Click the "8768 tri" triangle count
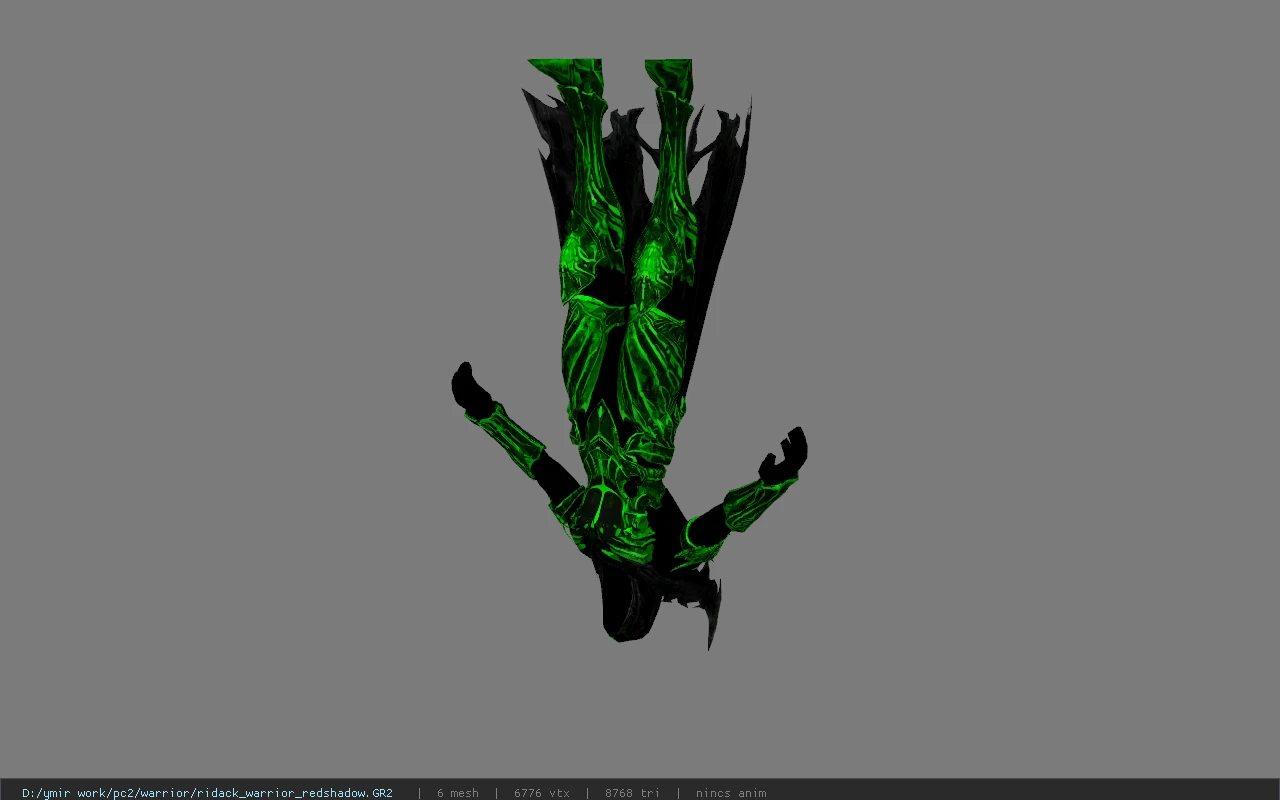The image size is (1280, 800). pyautogui.click(x=632, y=793)
